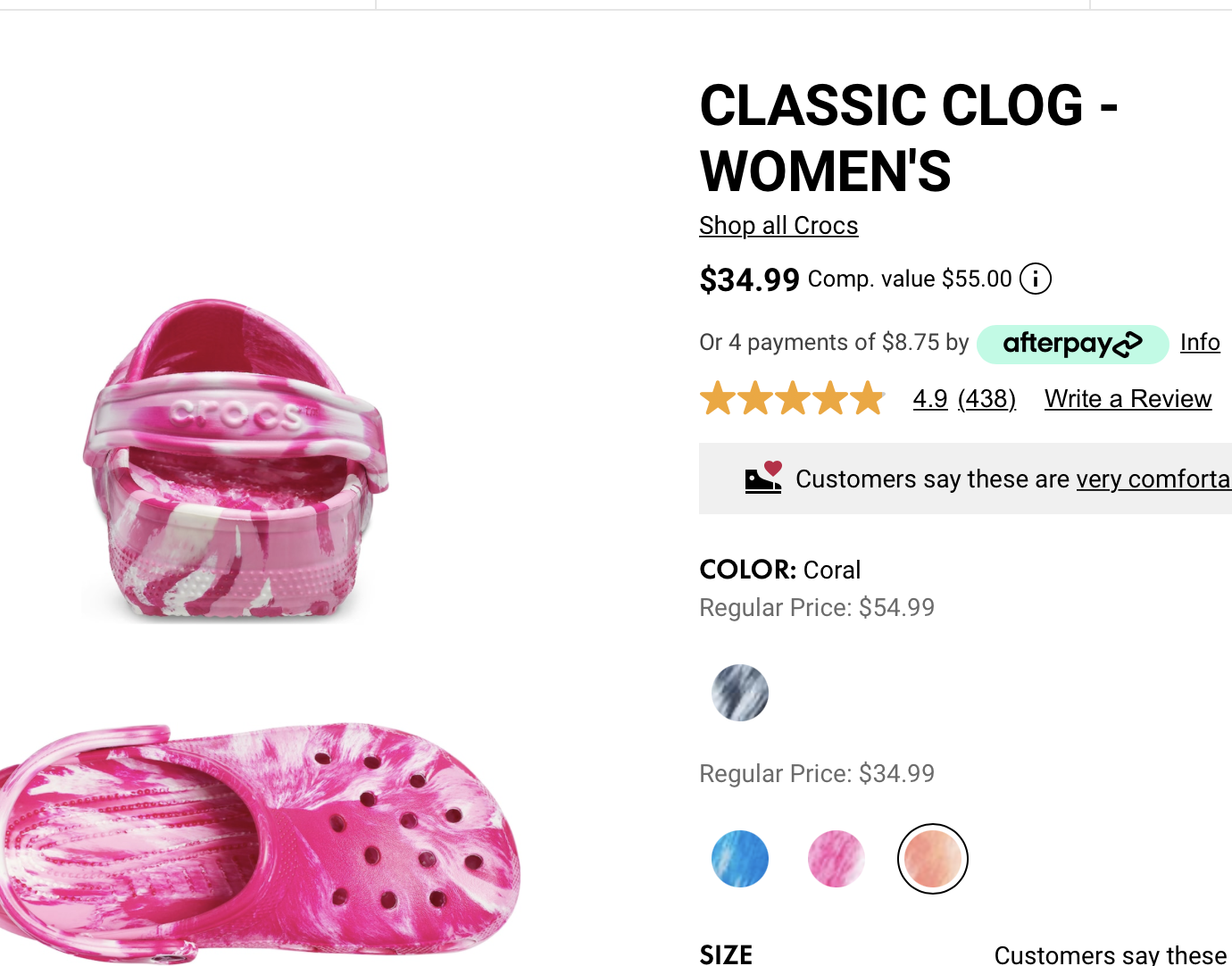Open the afterpay Info link
1232x966 pixels.
pos(1200,343)
